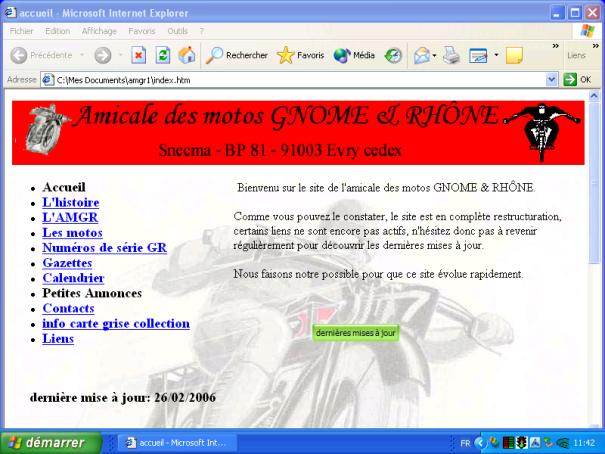The width and height of the screenshot is (605, 454).
Task: Expand the forward button dropdown arrow
Action: click(120, 55)
